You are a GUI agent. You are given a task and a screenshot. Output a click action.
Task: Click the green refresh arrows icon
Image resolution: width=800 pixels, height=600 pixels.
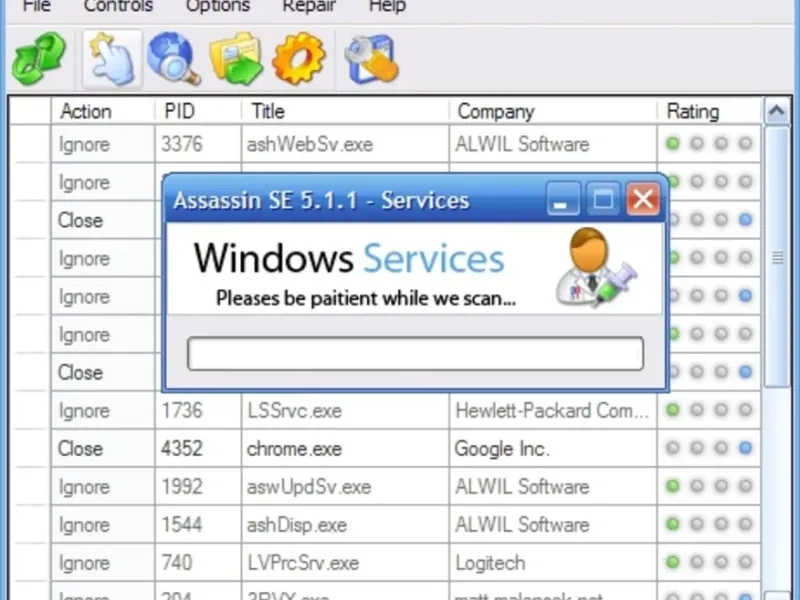(40, 58)
